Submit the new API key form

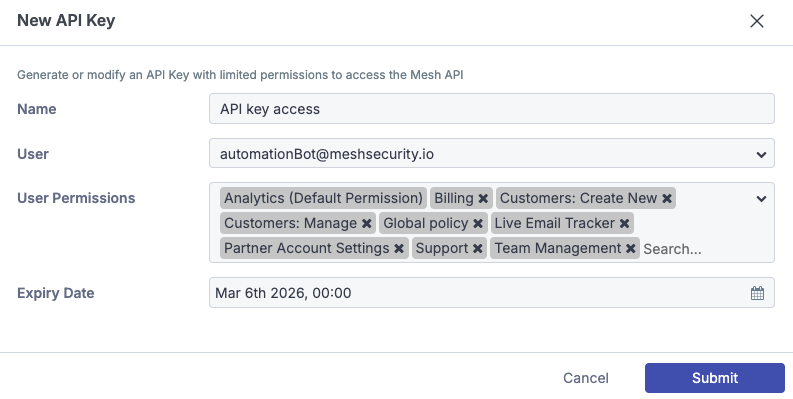715,378
